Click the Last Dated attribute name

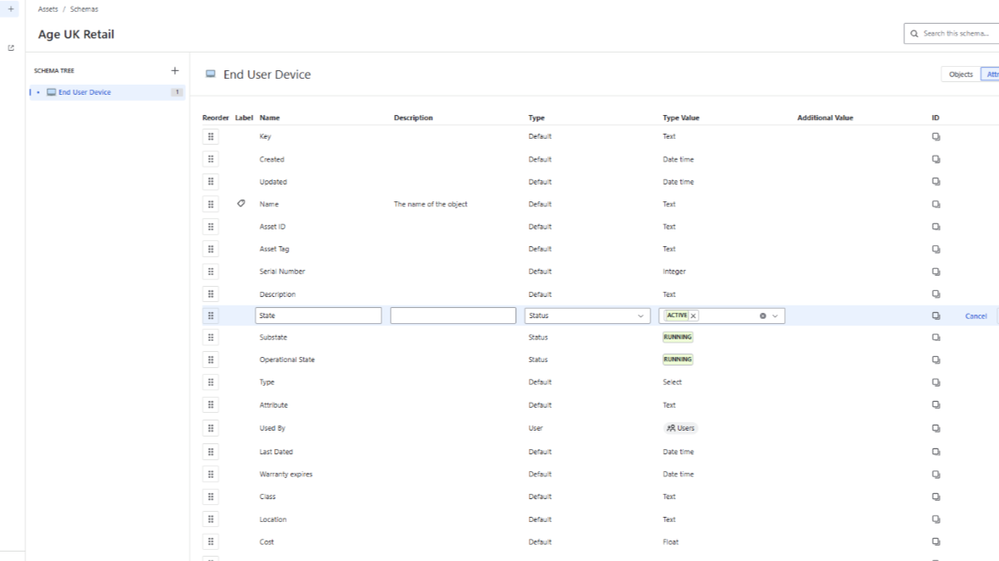point(276,451)
